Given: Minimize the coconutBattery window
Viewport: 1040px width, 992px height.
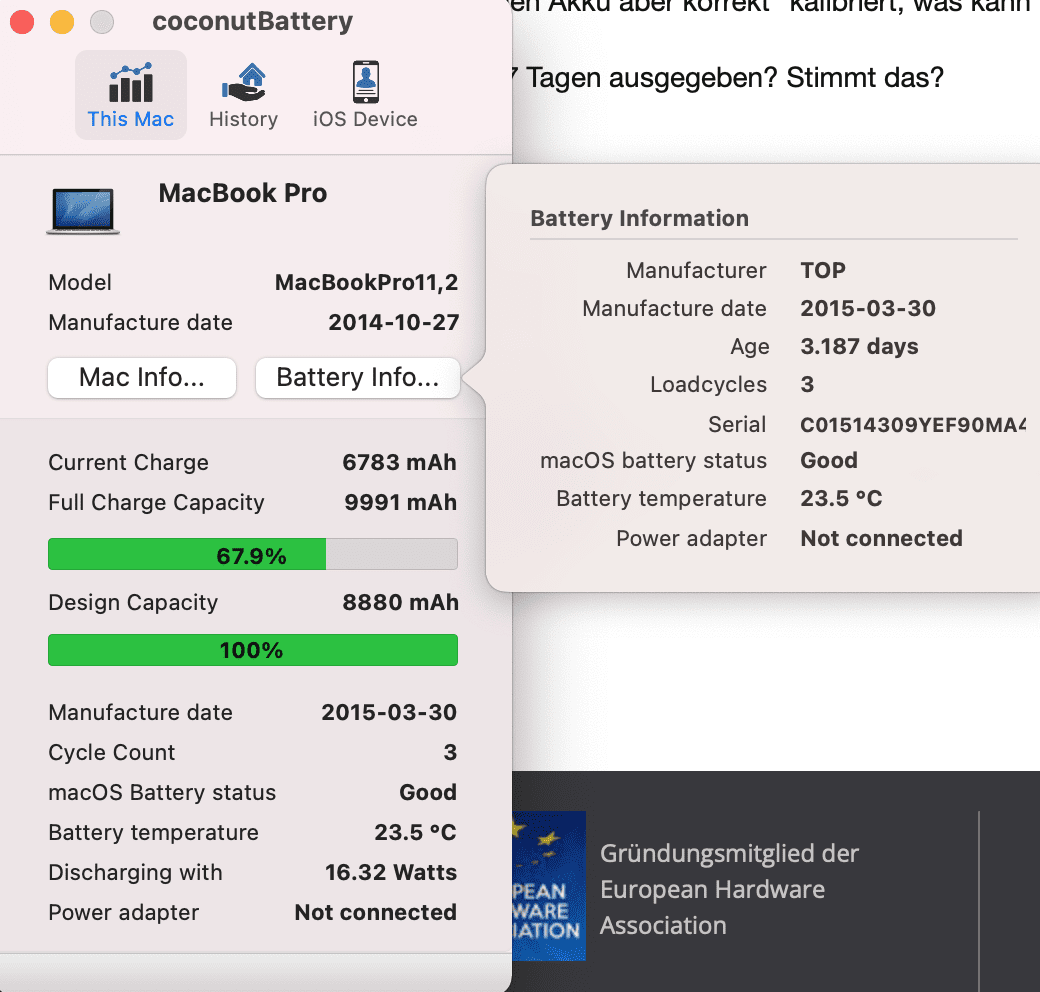Looking at the screenshot, I should [62, 22].
